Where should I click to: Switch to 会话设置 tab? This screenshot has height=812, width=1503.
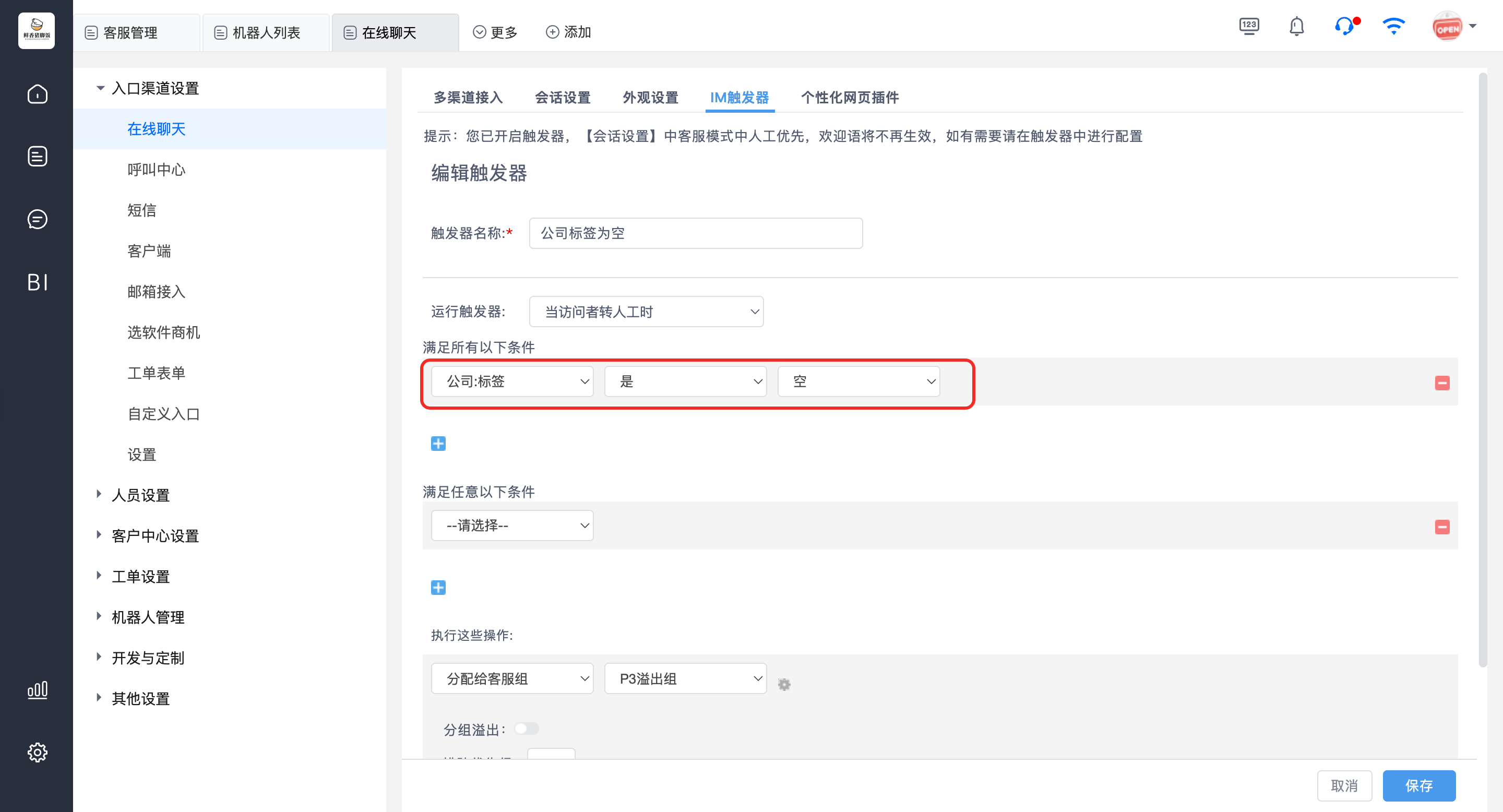(x=563, y=98)
